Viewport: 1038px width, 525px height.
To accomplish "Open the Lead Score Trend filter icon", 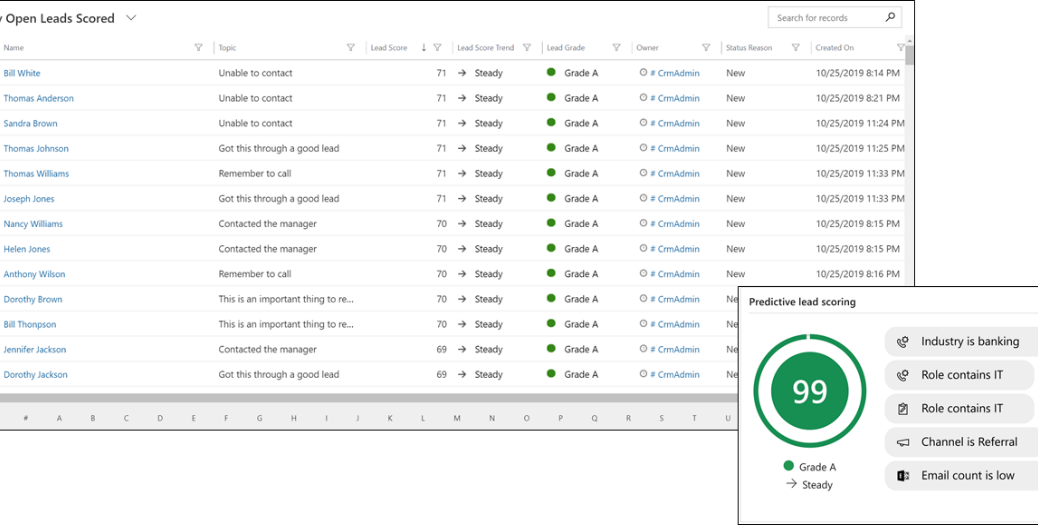I will click(x=527, y=48).
